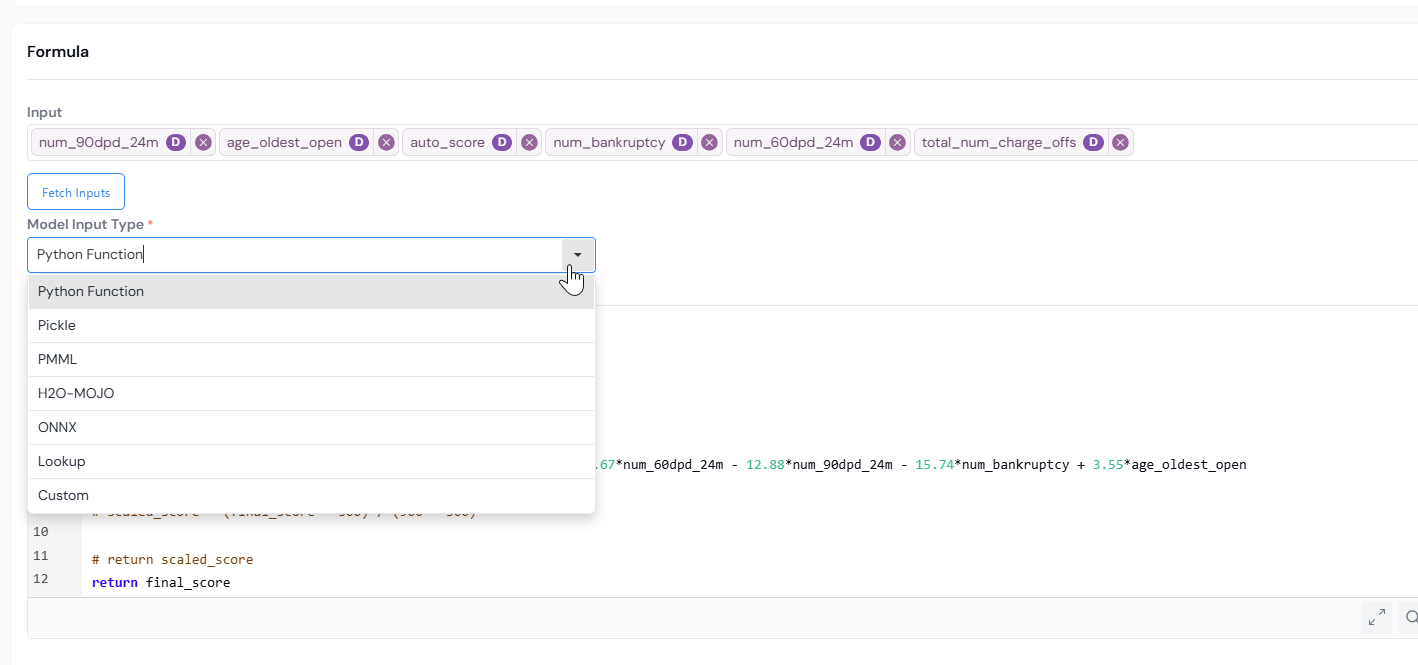
Task: Remove the total_num_charge_offs input tag
Action: pyautogui.click(x=1121, y=143)
